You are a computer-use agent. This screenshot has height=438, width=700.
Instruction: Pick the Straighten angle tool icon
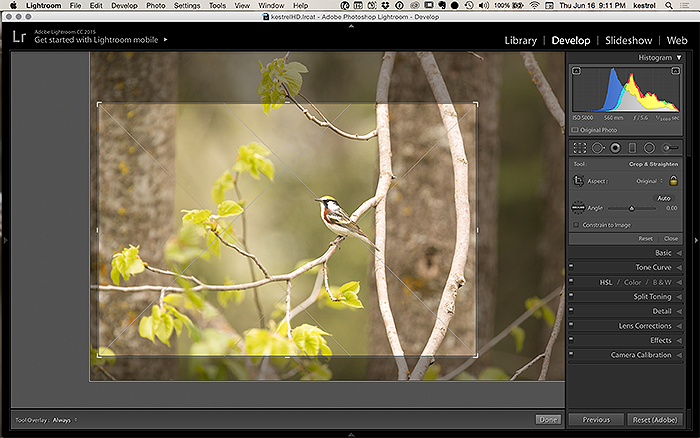(578, 208)
